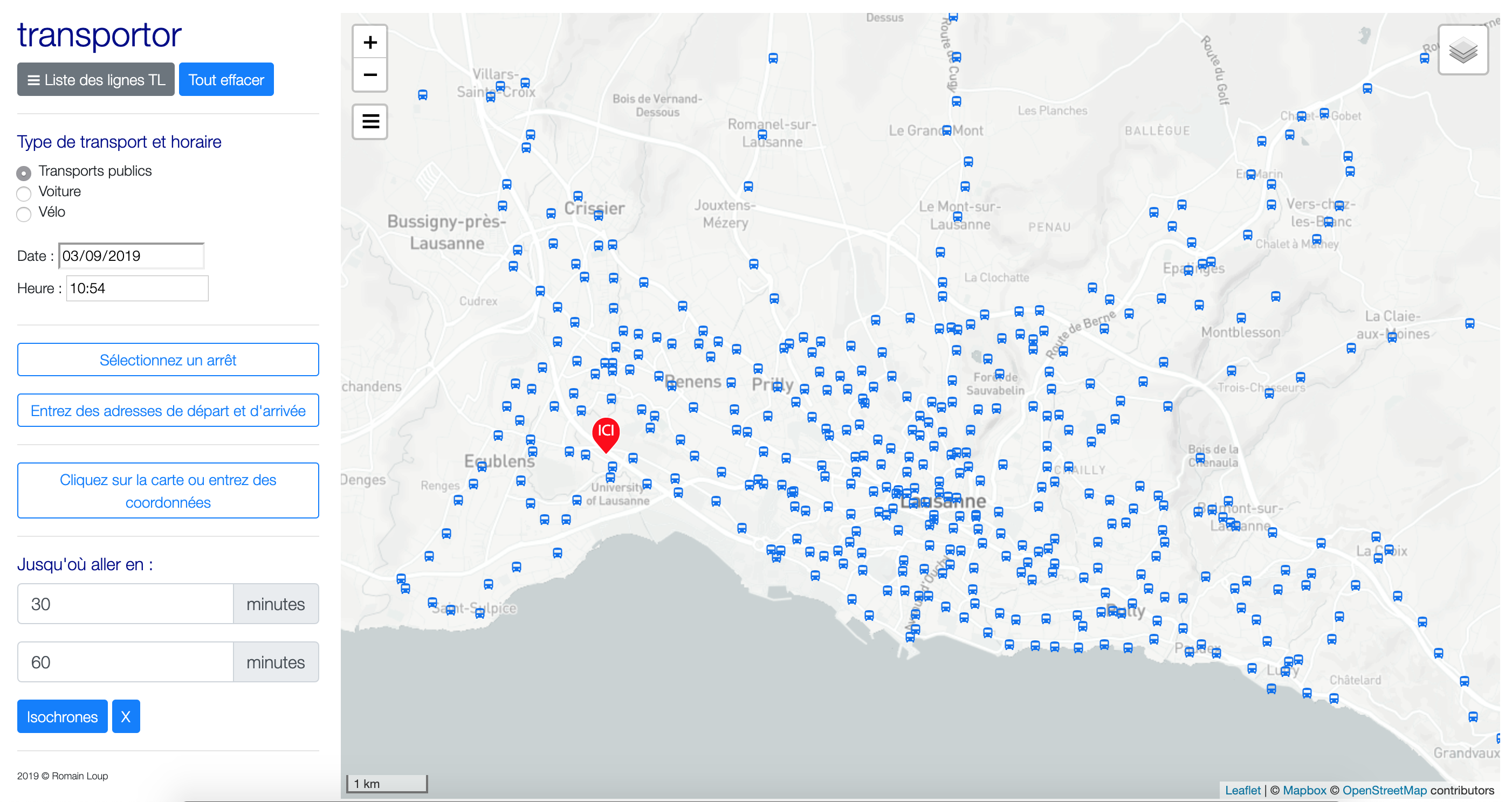The height and width of the screenshot is (802, 1512).
Task: Open Liste des lignes TL menu
Action: pos(95,80)
